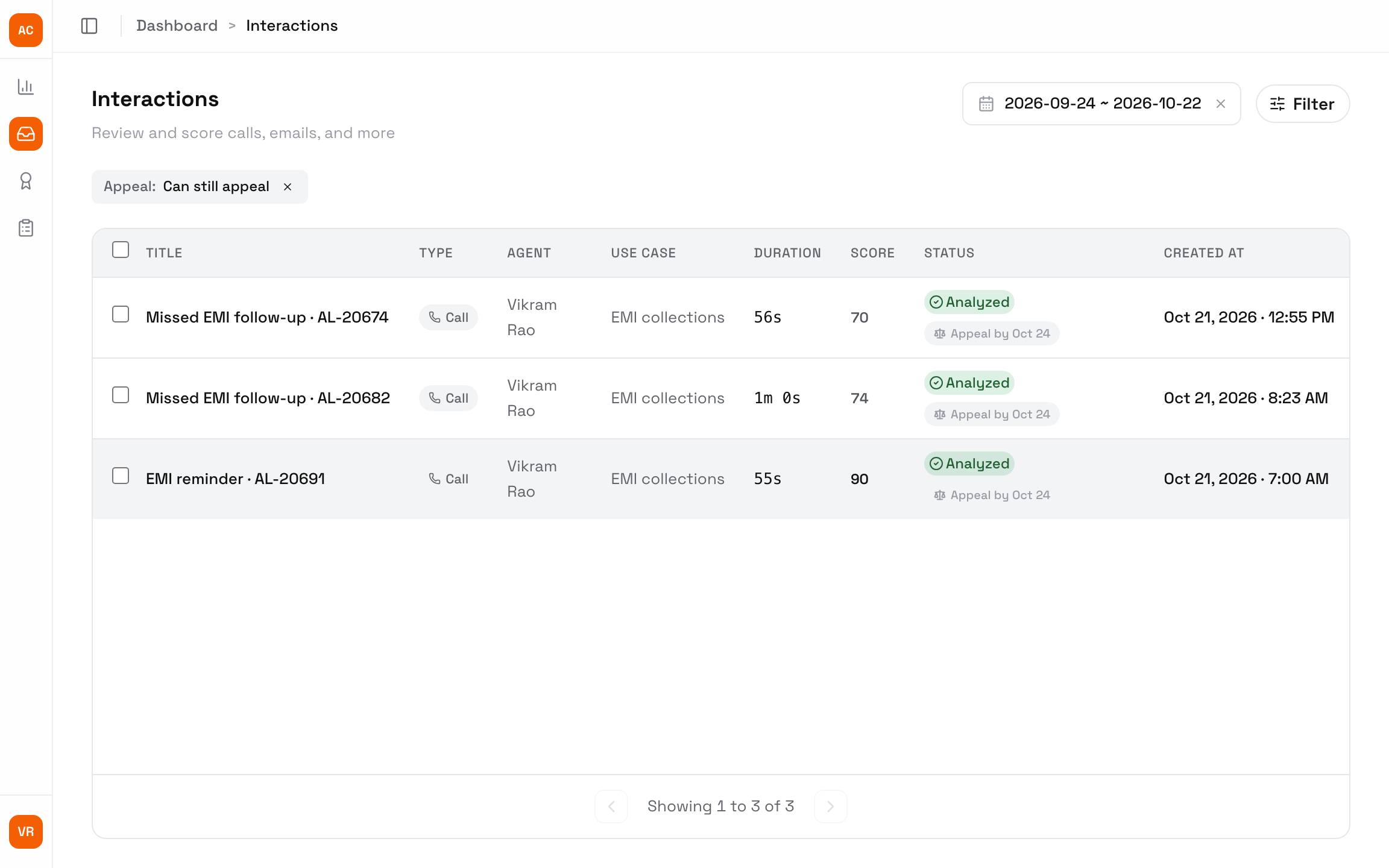
Task: Click the AC organization logo
Action: tap(26, 30)
